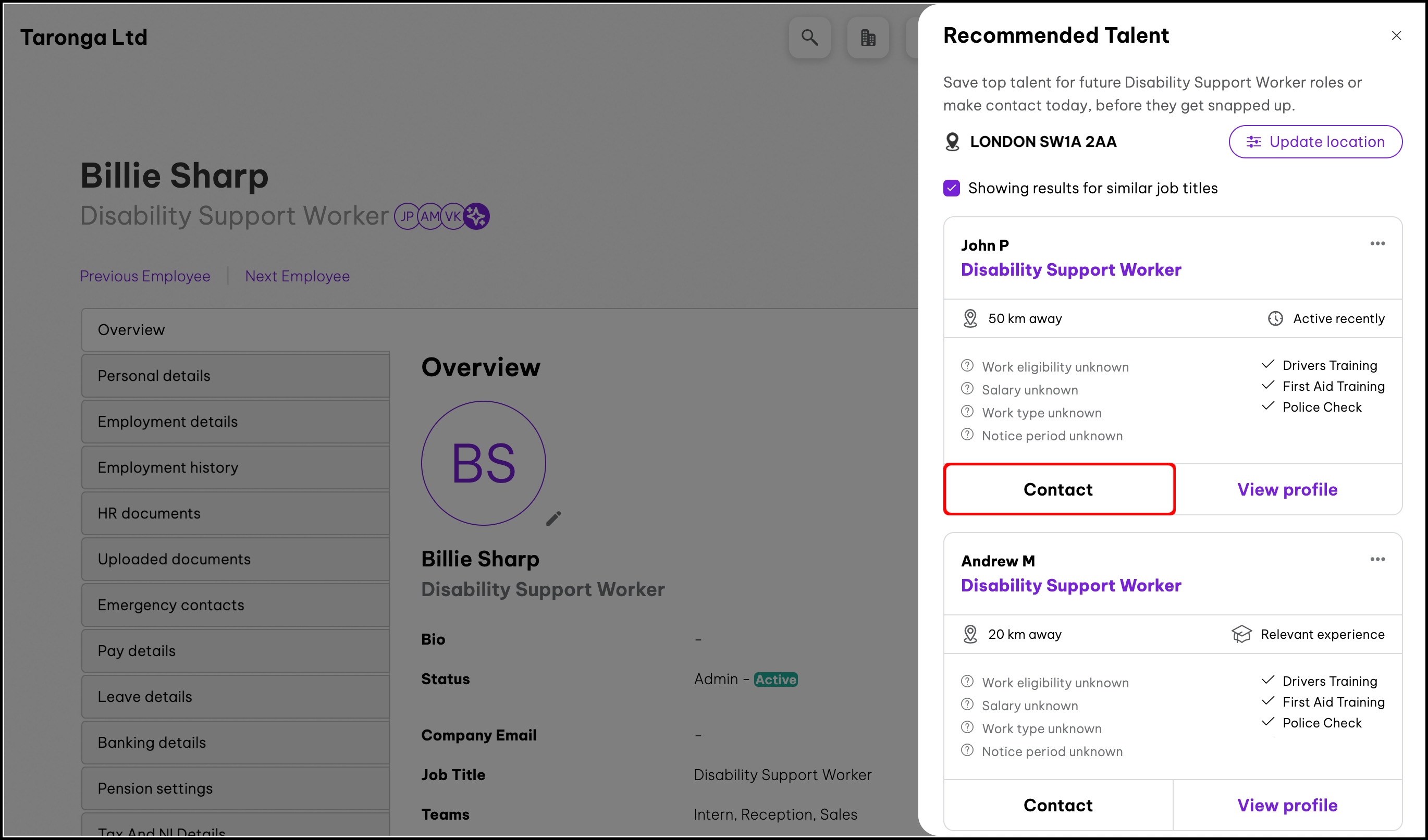The width and height of the screenshot is (1428, 840).
Task: Uncheck showing results for similar job titles
Action: pos(952,188)
